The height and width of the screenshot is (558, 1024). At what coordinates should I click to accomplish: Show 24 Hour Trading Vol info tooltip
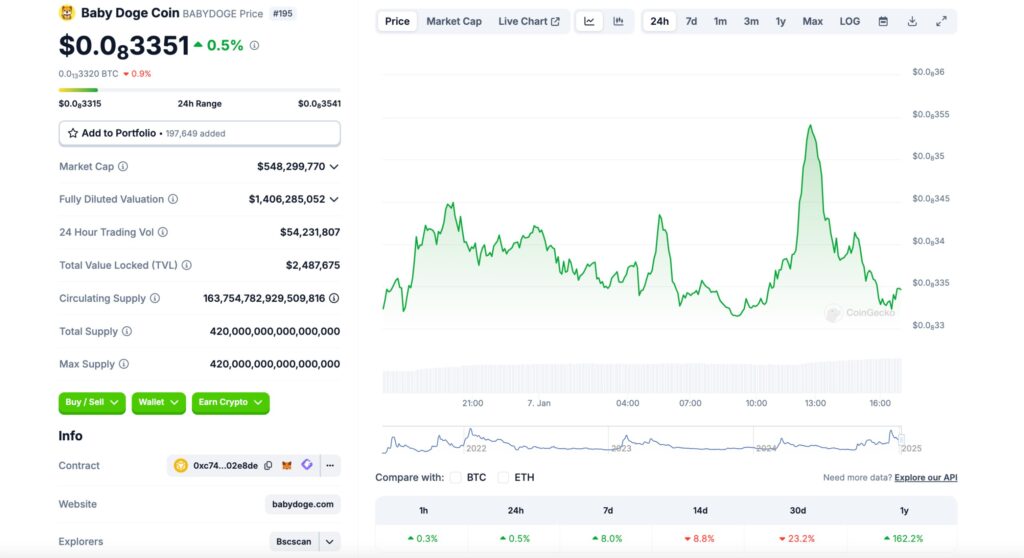click(x=163, y=232)
